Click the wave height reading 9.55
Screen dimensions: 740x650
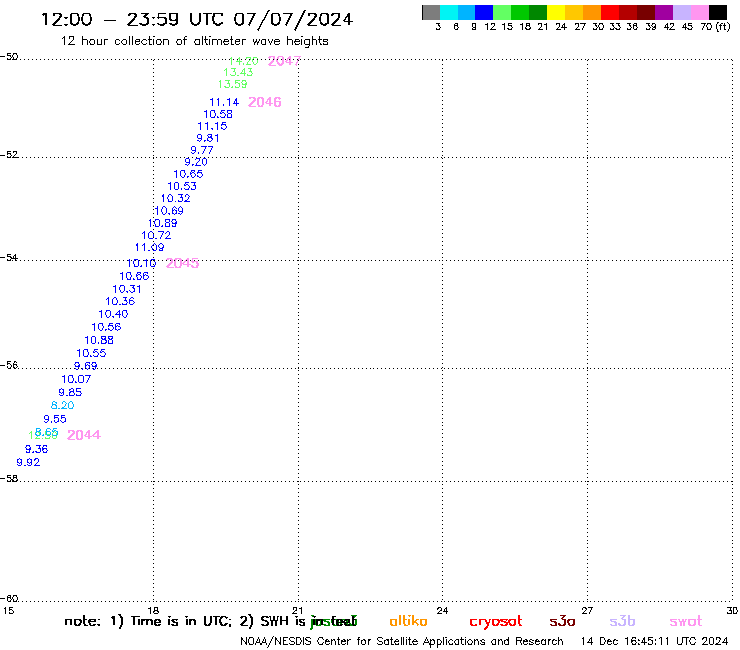[x=55, y=419]
